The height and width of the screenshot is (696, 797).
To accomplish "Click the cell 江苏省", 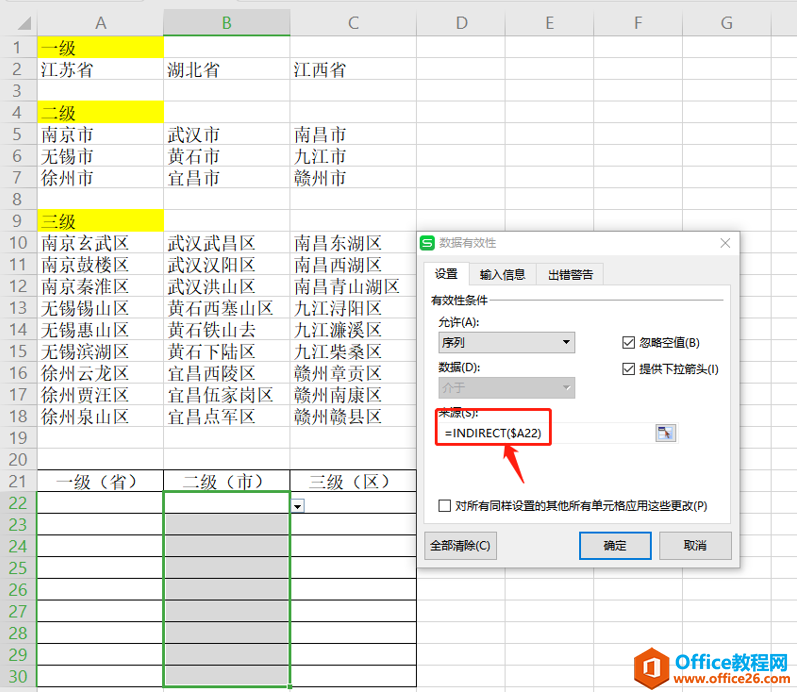I will click(100, 69).
